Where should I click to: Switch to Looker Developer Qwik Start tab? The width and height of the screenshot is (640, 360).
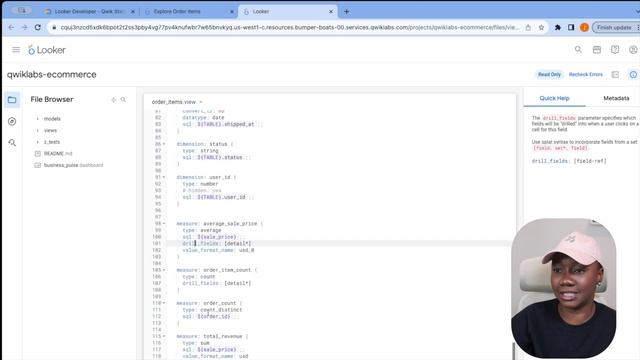tap(89, 11)
